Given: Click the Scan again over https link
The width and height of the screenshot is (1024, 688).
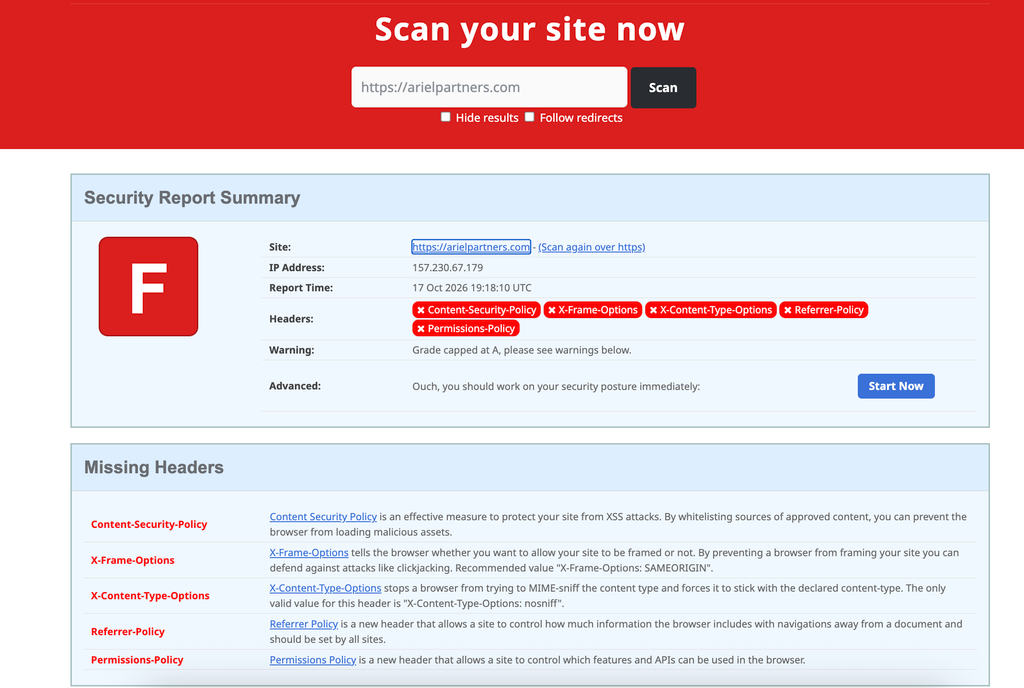Looking at the screenshot, I should [592, 247].
